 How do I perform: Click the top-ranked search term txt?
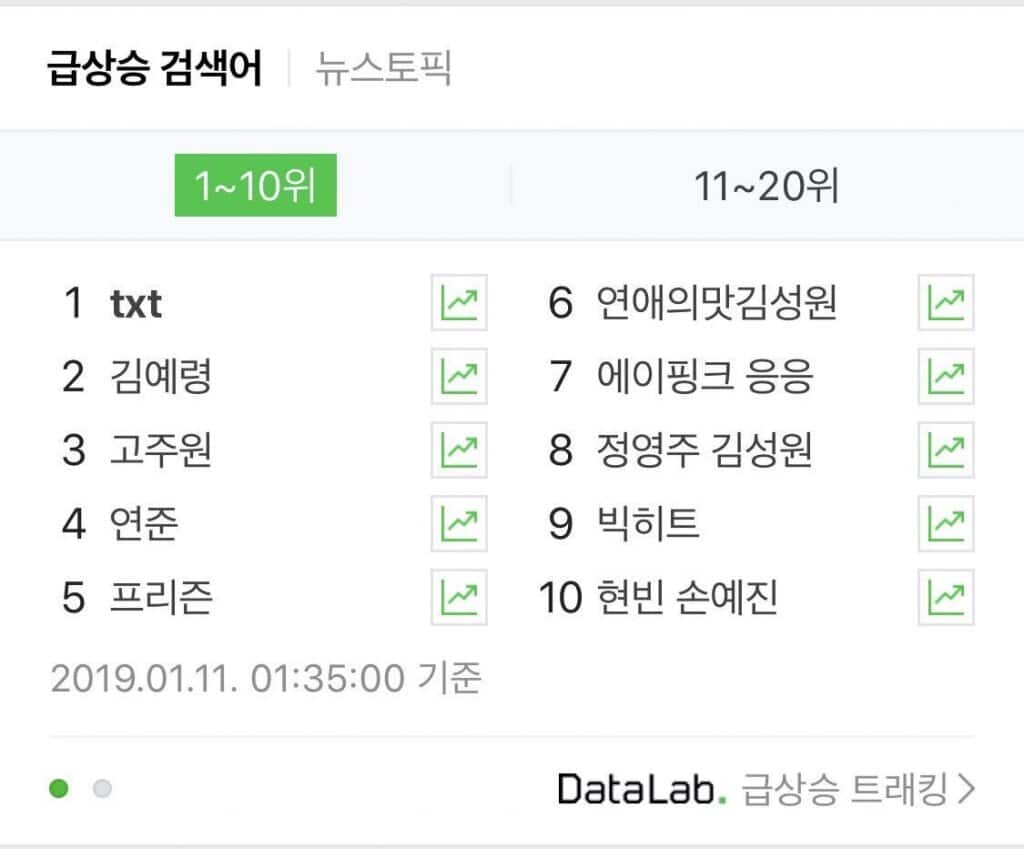(x=136, y=303)
